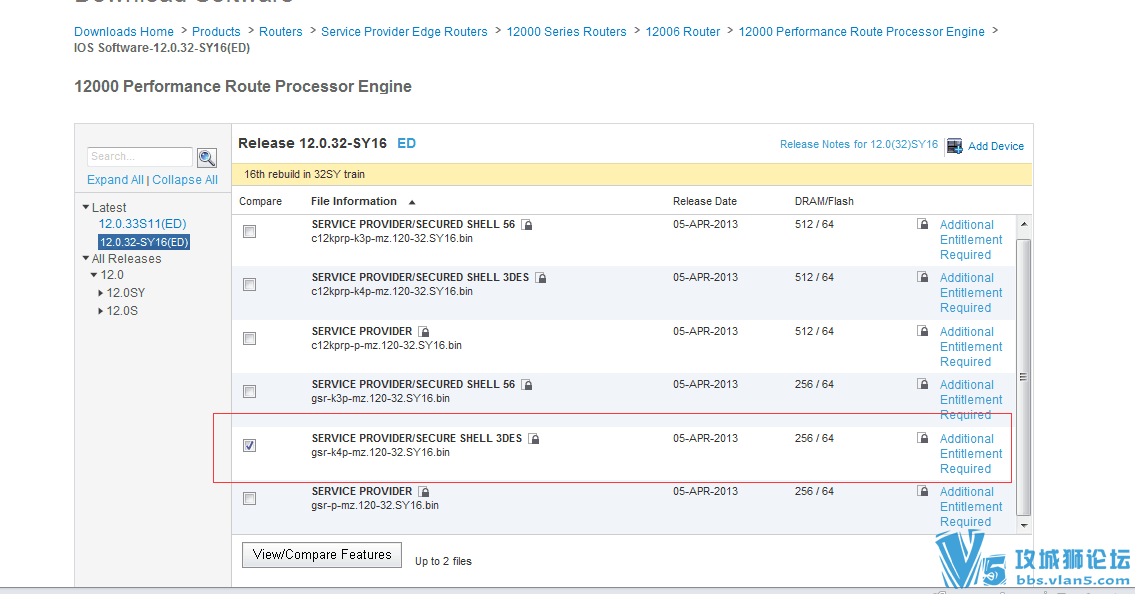The image size is (1135, 594).
Task: Click entitlement lock icon in gsr-p-mz row
Action: point(923,491)
